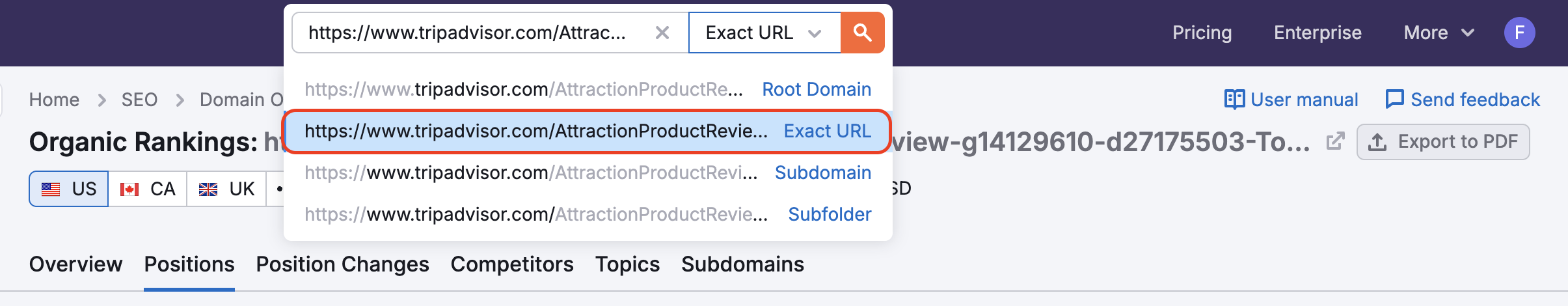
Task: Open the Position Changes tab
Action: [342, 264]
